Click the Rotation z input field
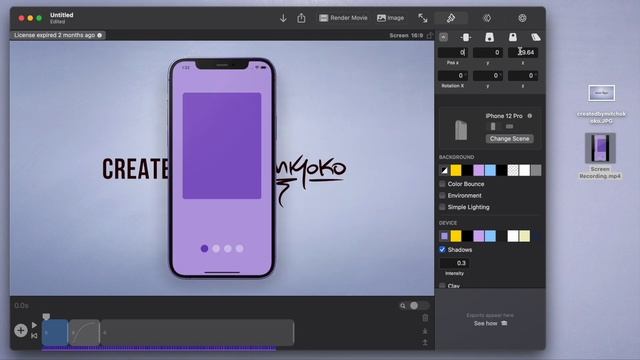The image size is (640, 360). 523,76
